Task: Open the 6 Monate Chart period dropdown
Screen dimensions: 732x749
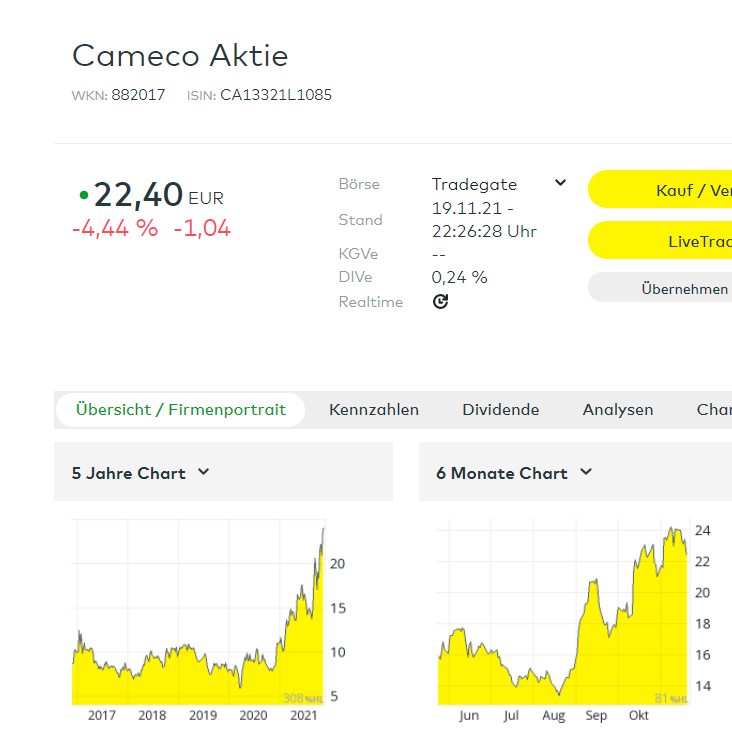Action: click(x=586, y=472)
